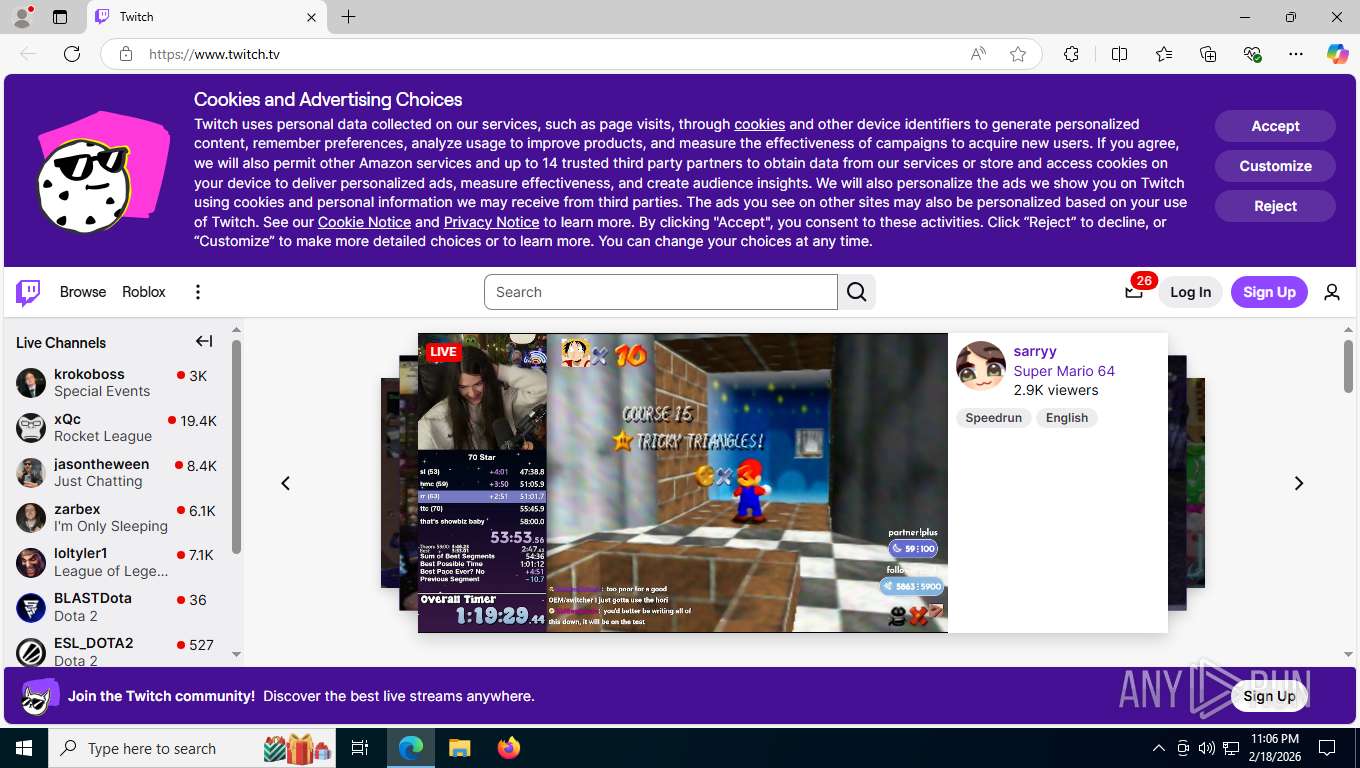Screen dimensions: 1360x768
Task: Open BLASTDota channel avatar
Action: point(31,608)
